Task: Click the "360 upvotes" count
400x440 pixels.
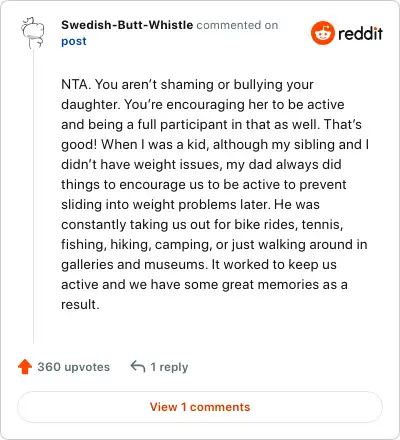Action: tap(73, 367)
